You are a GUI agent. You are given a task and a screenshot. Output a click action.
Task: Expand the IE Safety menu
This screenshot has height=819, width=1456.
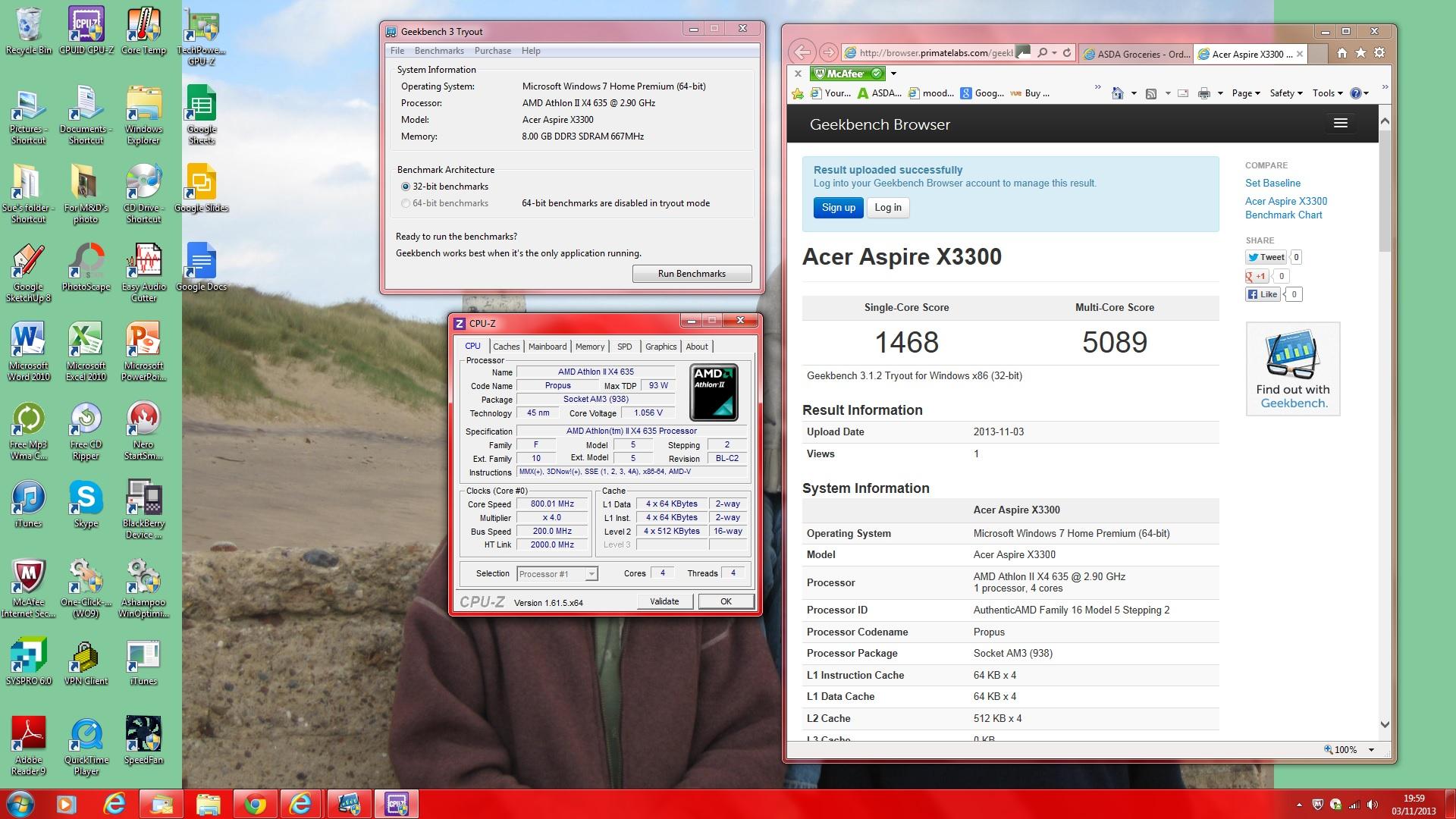point(1285,93)
